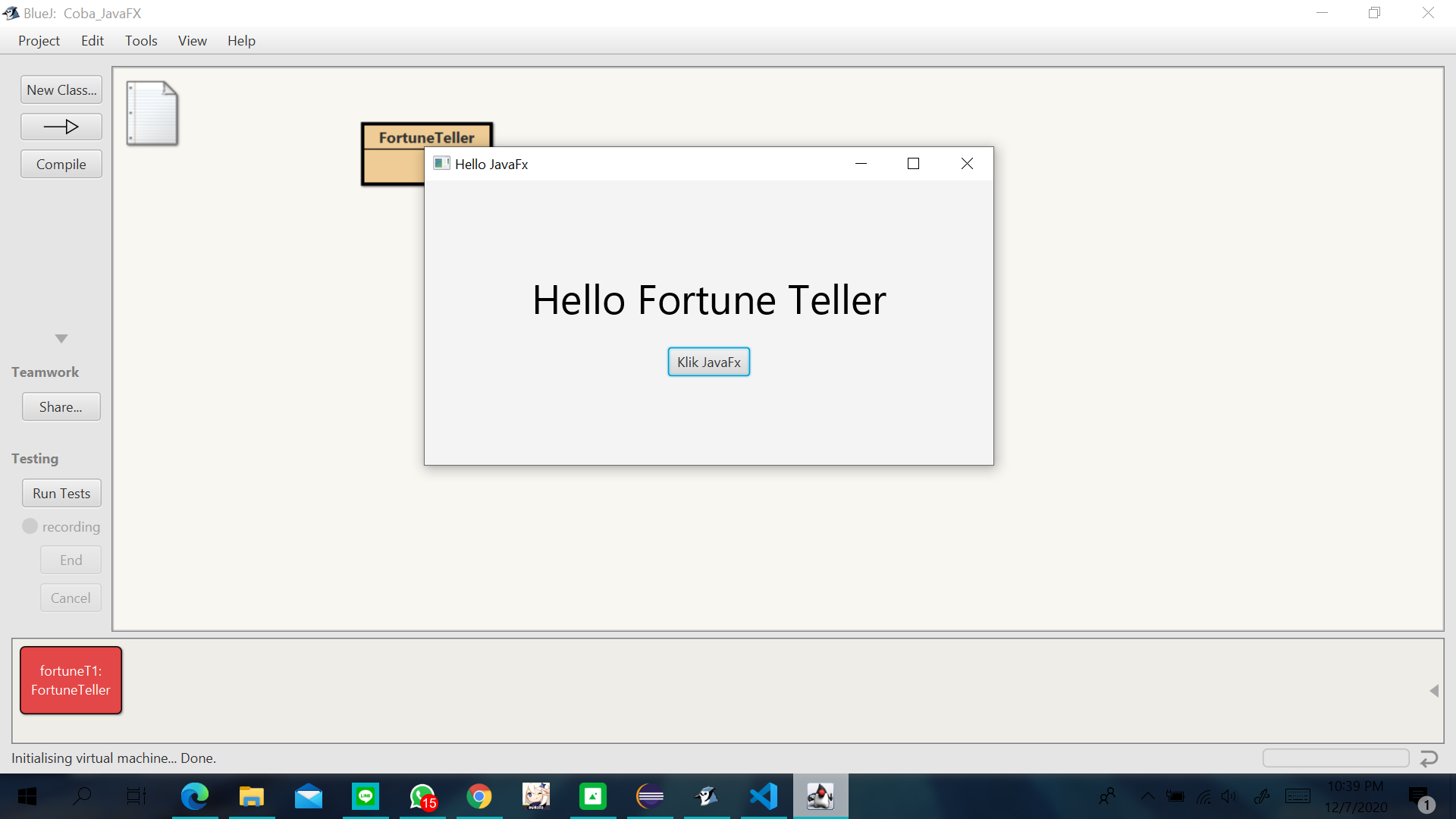Screen dimensions: 1456x819
Task: Open the LINE app from the taskbar
Action: [x=366, y=796]
